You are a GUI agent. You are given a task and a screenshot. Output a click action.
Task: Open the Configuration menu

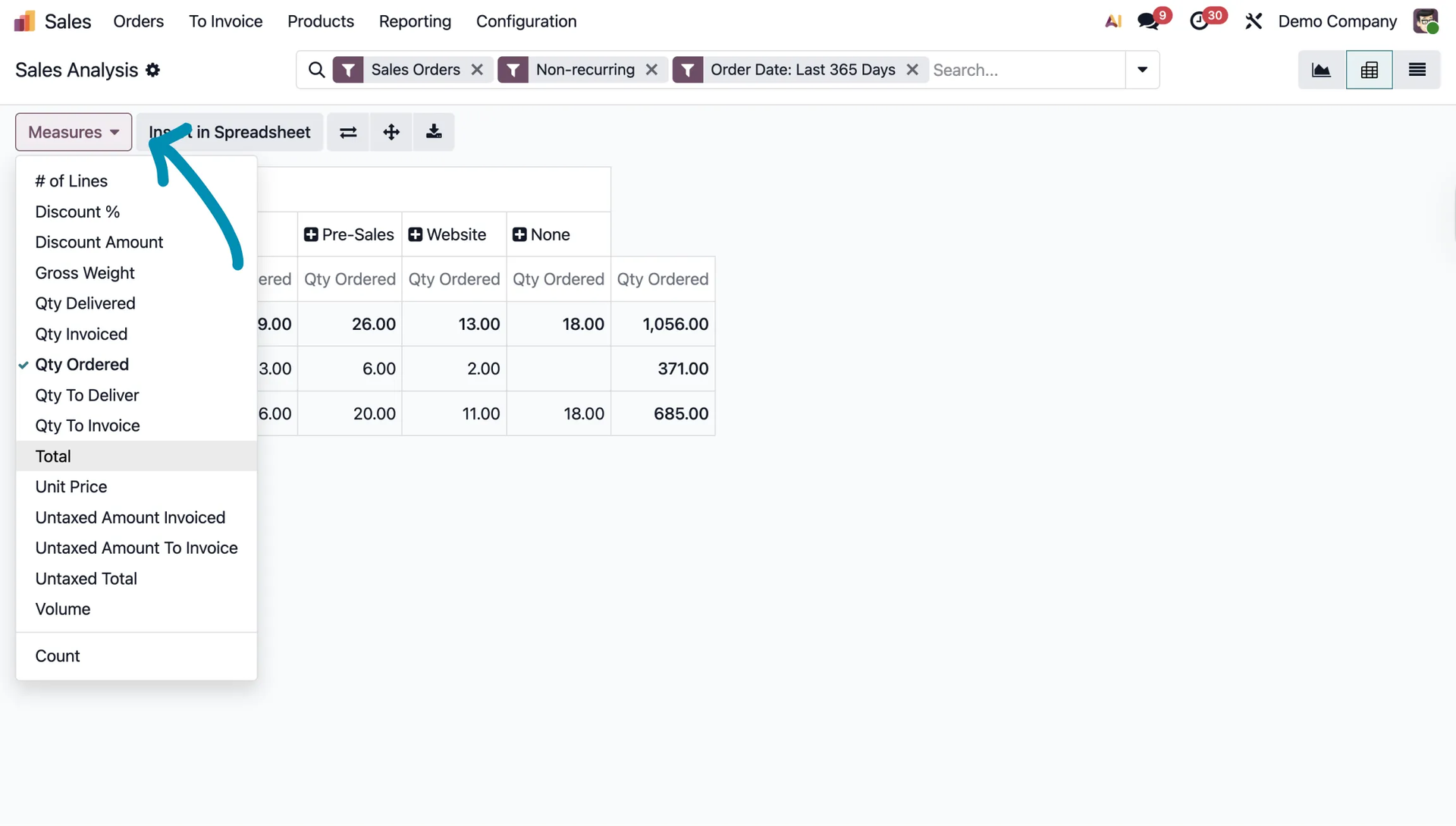(x=526, y=21)
